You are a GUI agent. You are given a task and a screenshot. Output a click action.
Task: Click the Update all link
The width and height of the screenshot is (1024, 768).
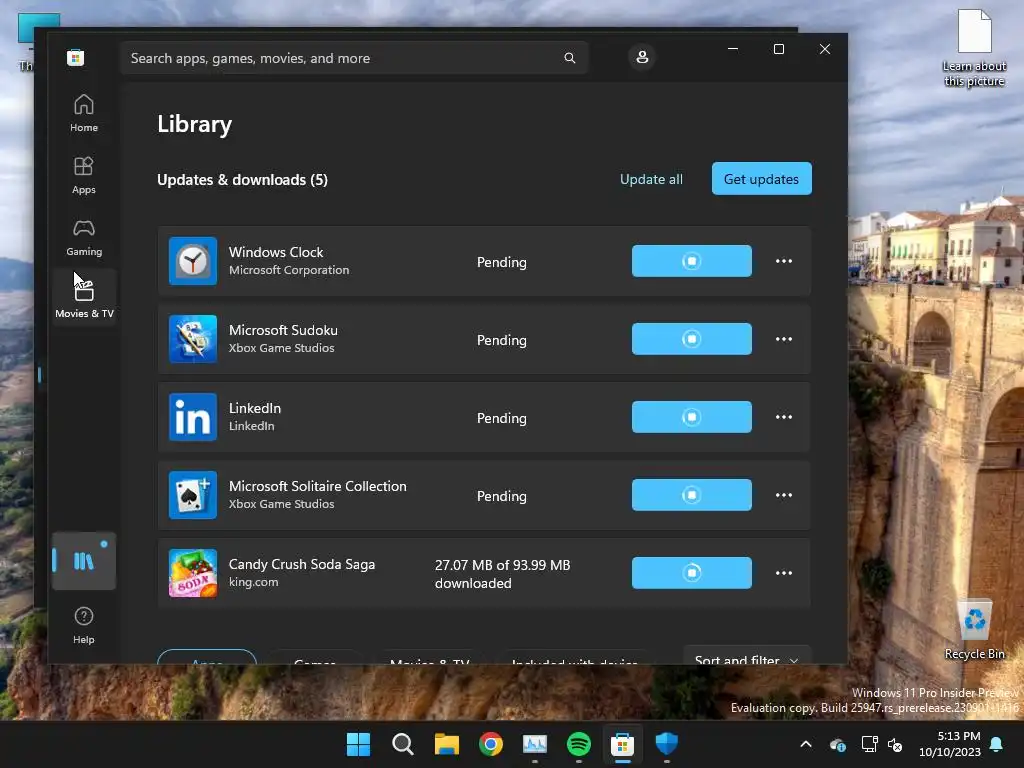click(651, 179)
